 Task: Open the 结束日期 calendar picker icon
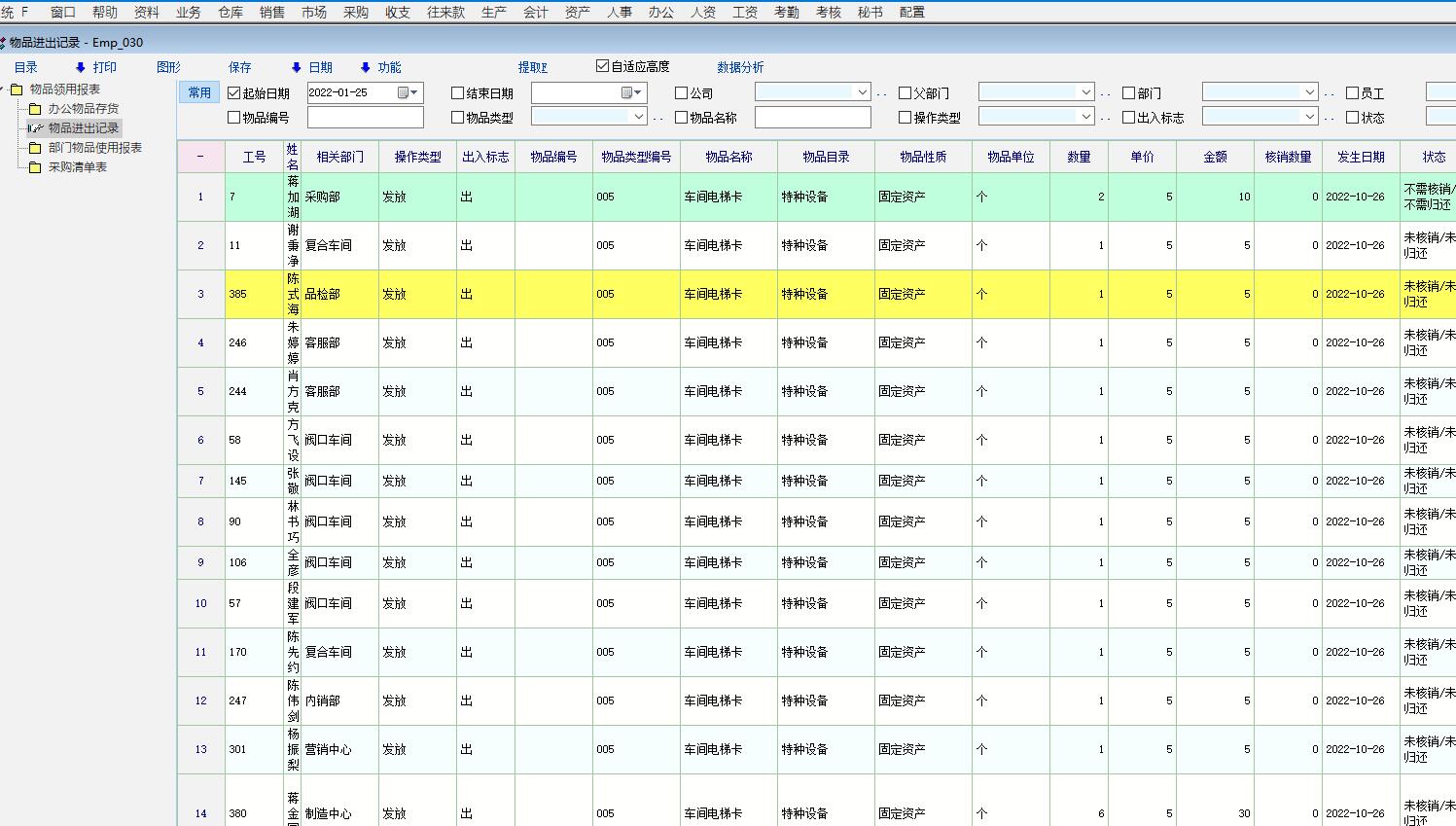(x=627, y=92)
